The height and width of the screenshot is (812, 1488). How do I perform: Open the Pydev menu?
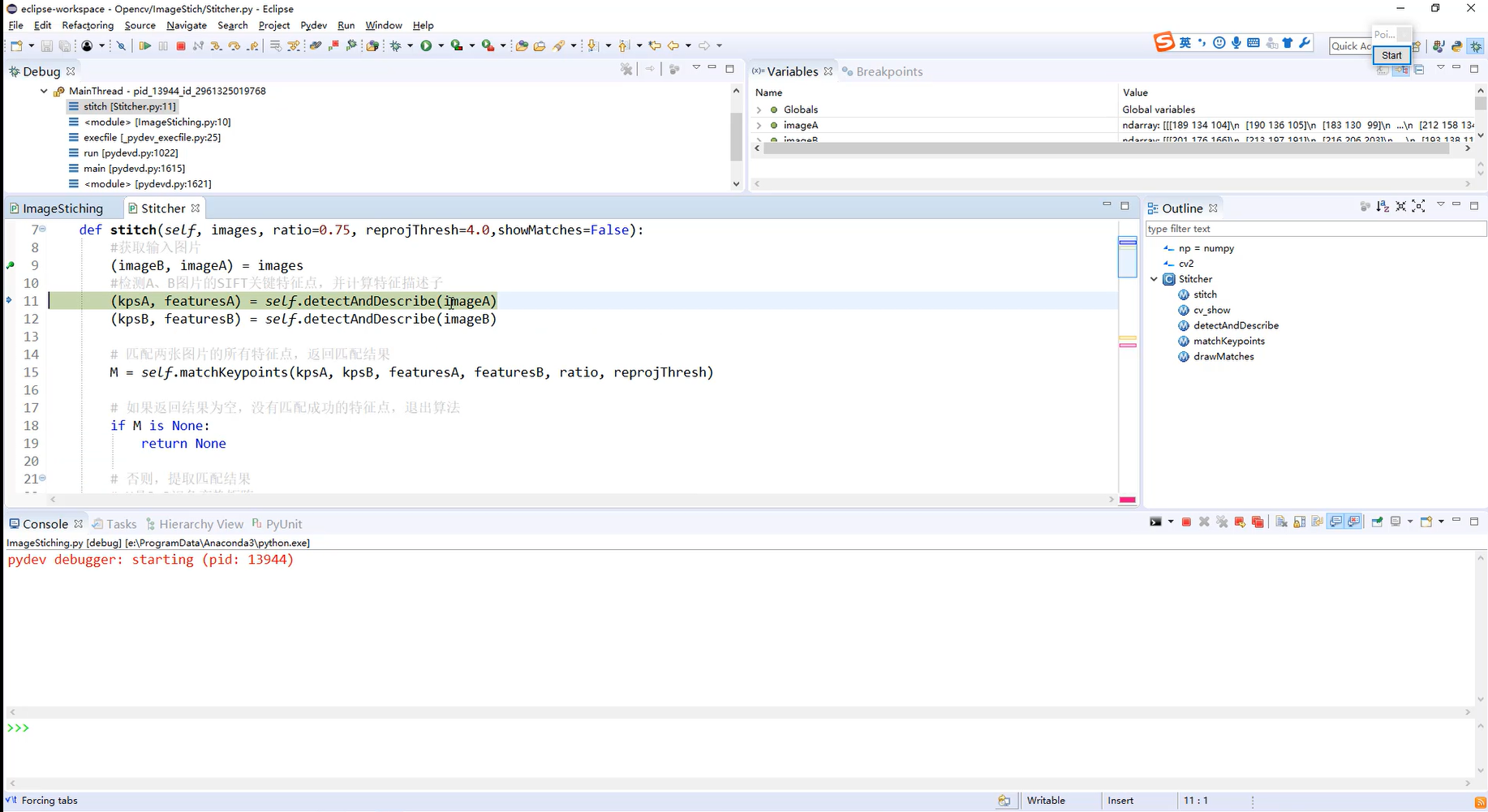(313, 25)
